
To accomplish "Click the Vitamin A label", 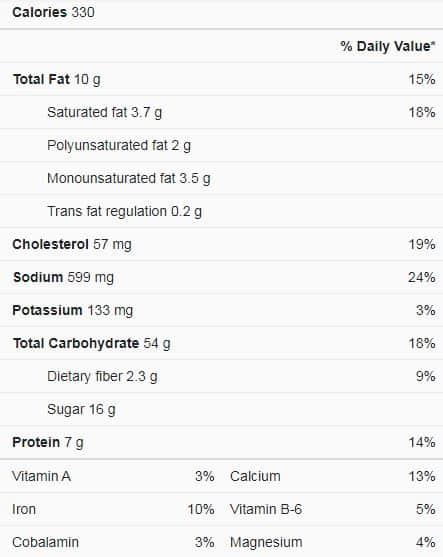I will click(x=42, y=476).
